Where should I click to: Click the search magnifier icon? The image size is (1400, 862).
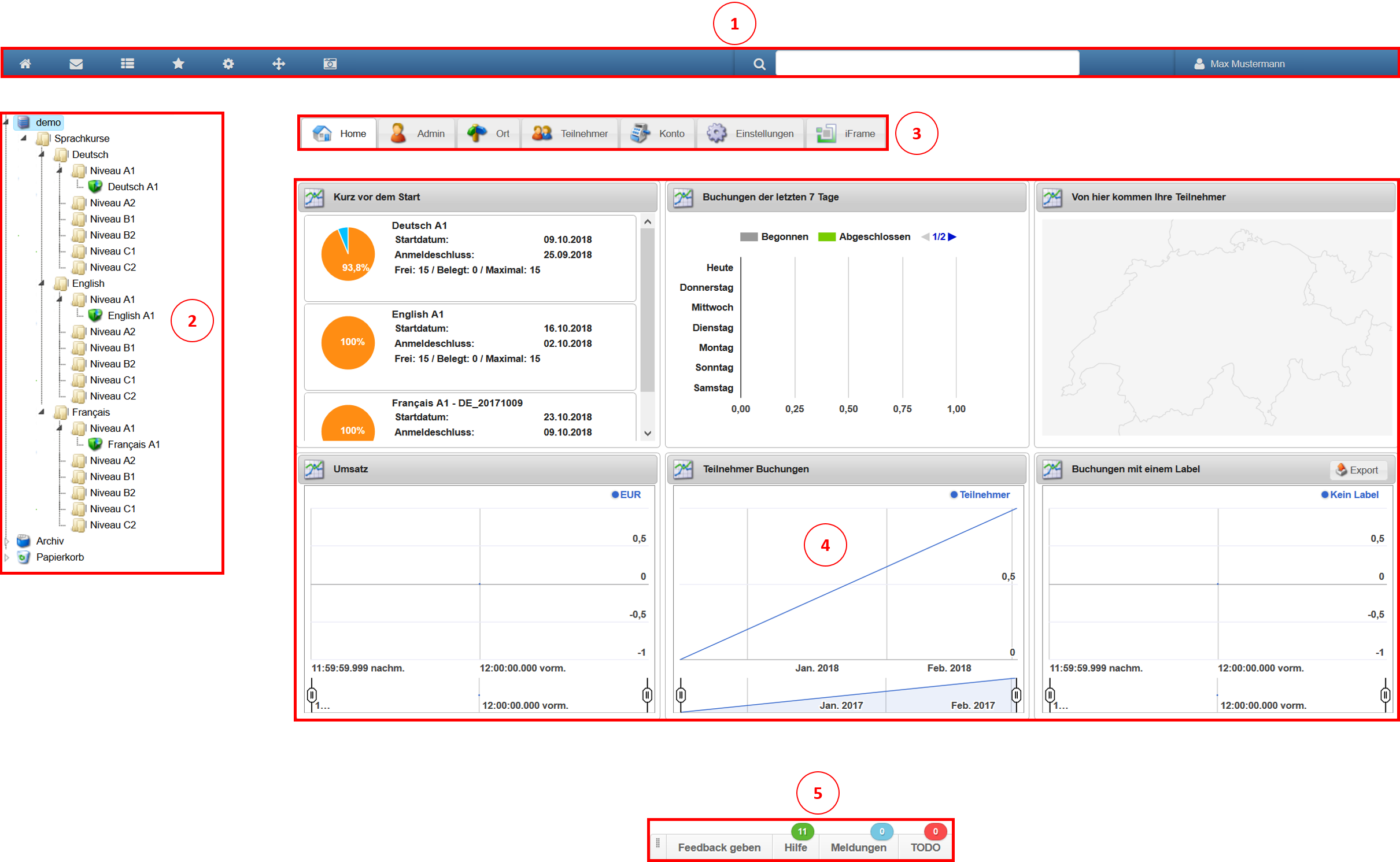tap(759, 64)
